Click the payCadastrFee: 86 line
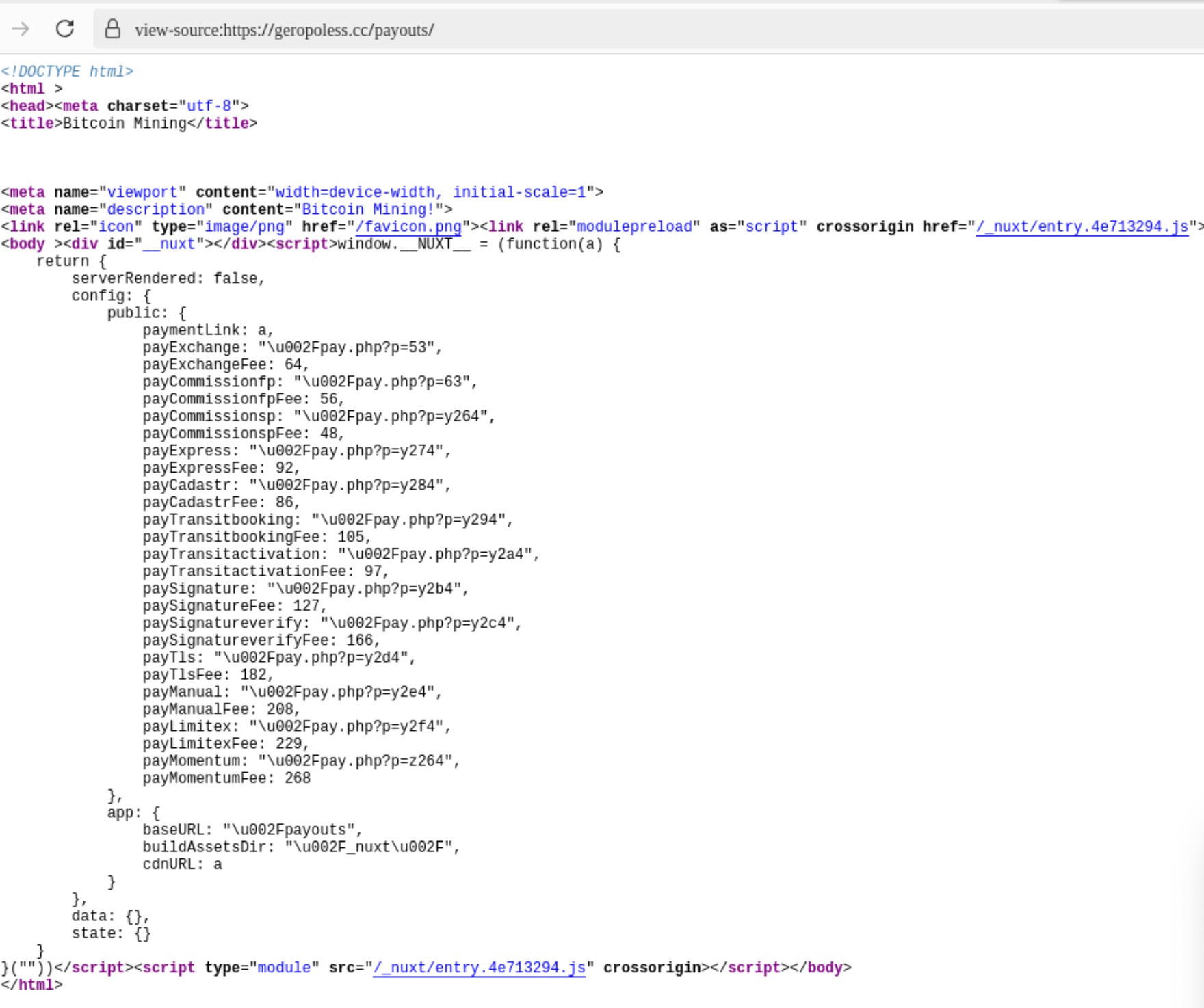The image size is (1204, 1008). 221,503
